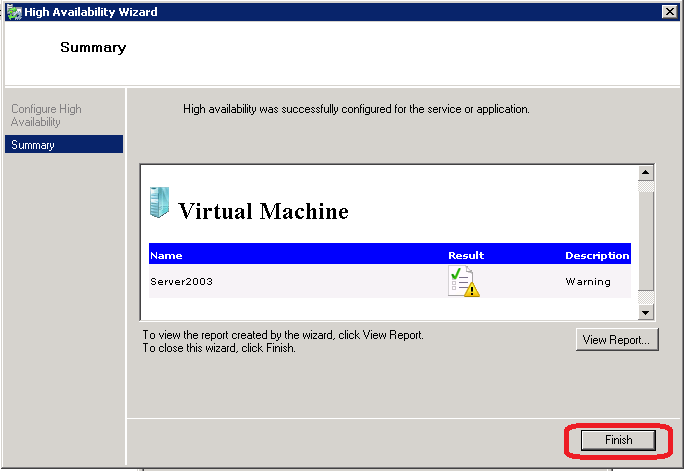Select the Server2003 row name
The width and height of the screenshot is (684, 471).
(181, 282)
